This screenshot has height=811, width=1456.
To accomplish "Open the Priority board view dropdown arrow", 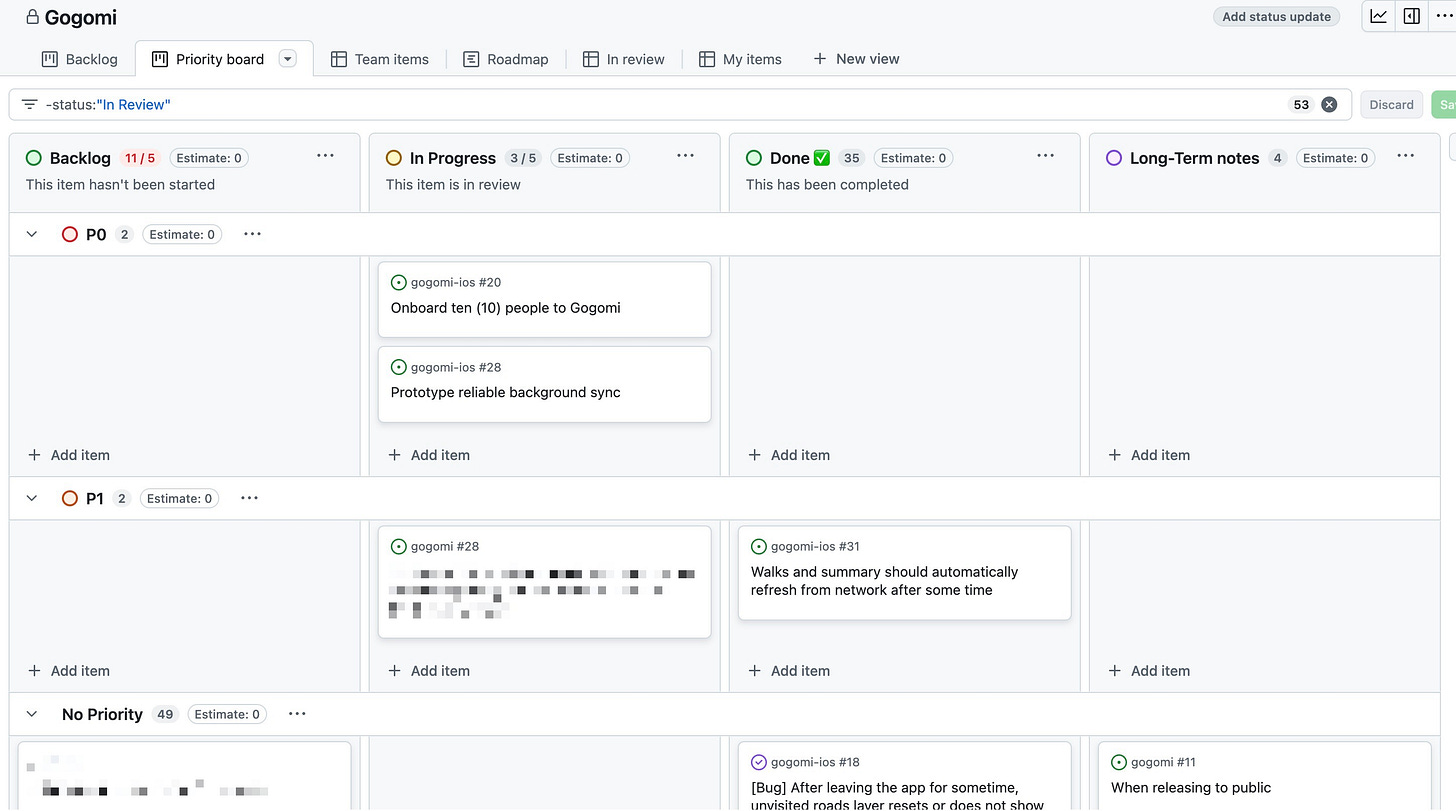I will click(x=288, y=59).
